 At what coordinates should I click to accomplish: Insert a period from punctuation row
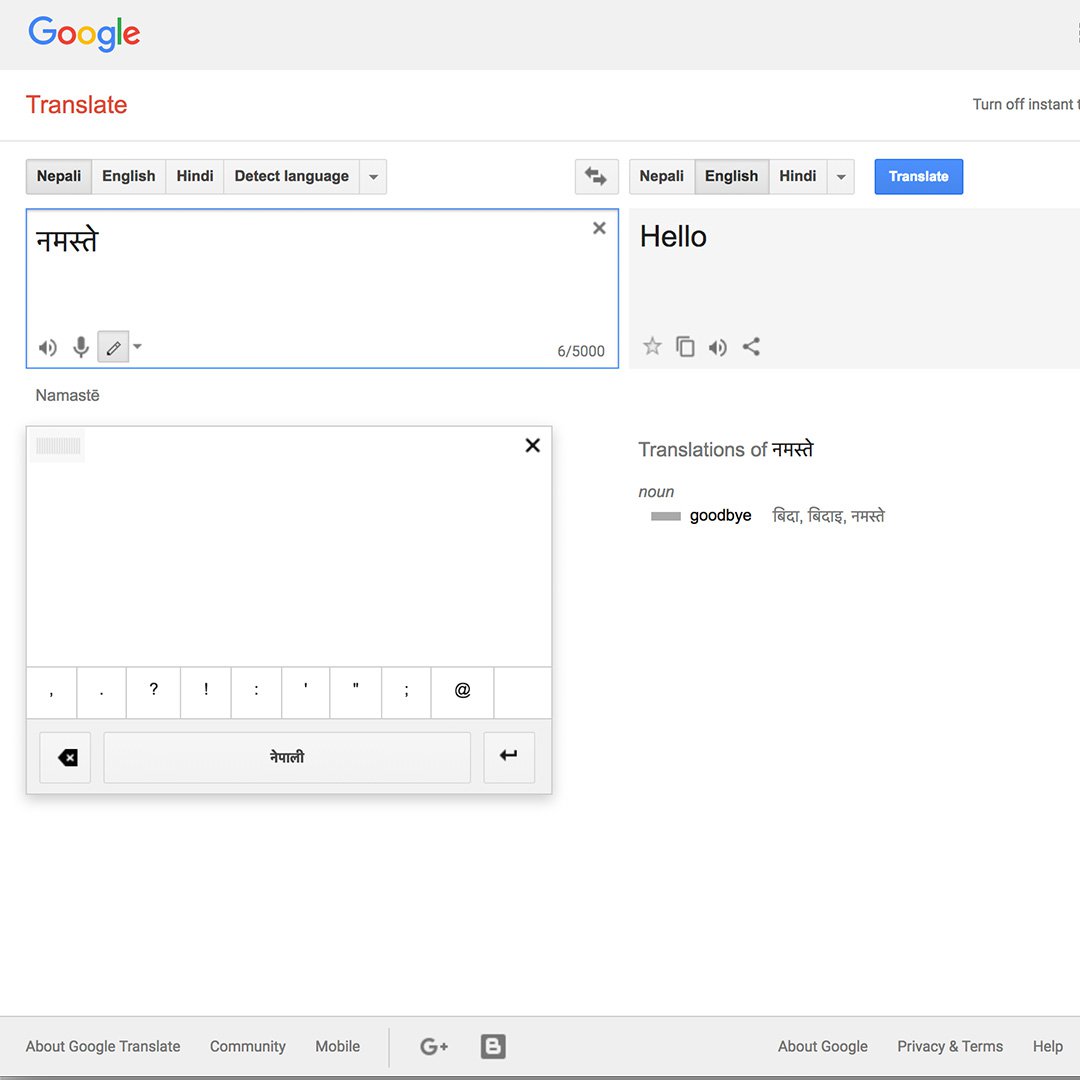coord(102,692)
